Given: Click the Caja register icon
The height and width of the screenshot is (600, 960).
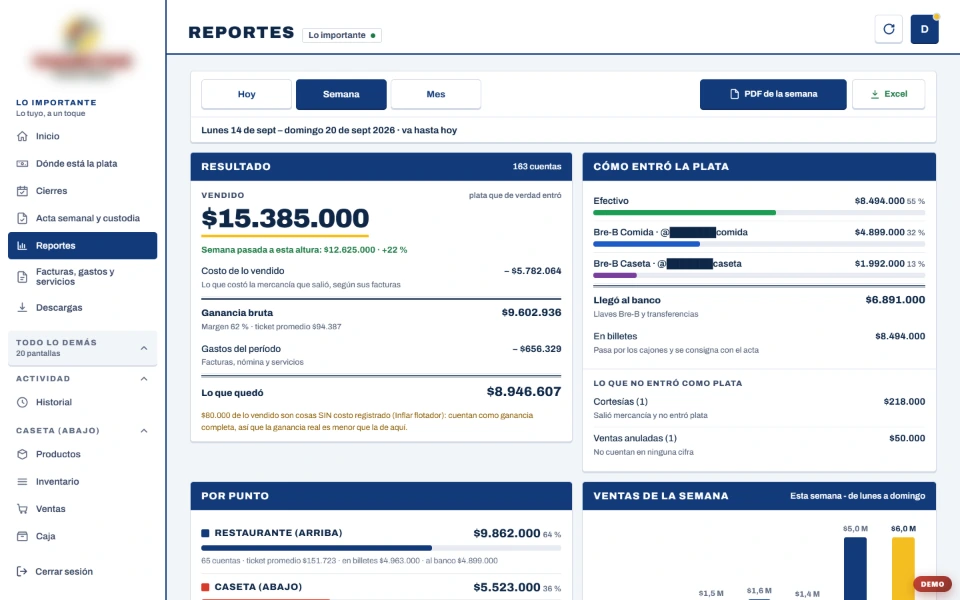Looking at the screenshot, I should click(x=22, y=536).
